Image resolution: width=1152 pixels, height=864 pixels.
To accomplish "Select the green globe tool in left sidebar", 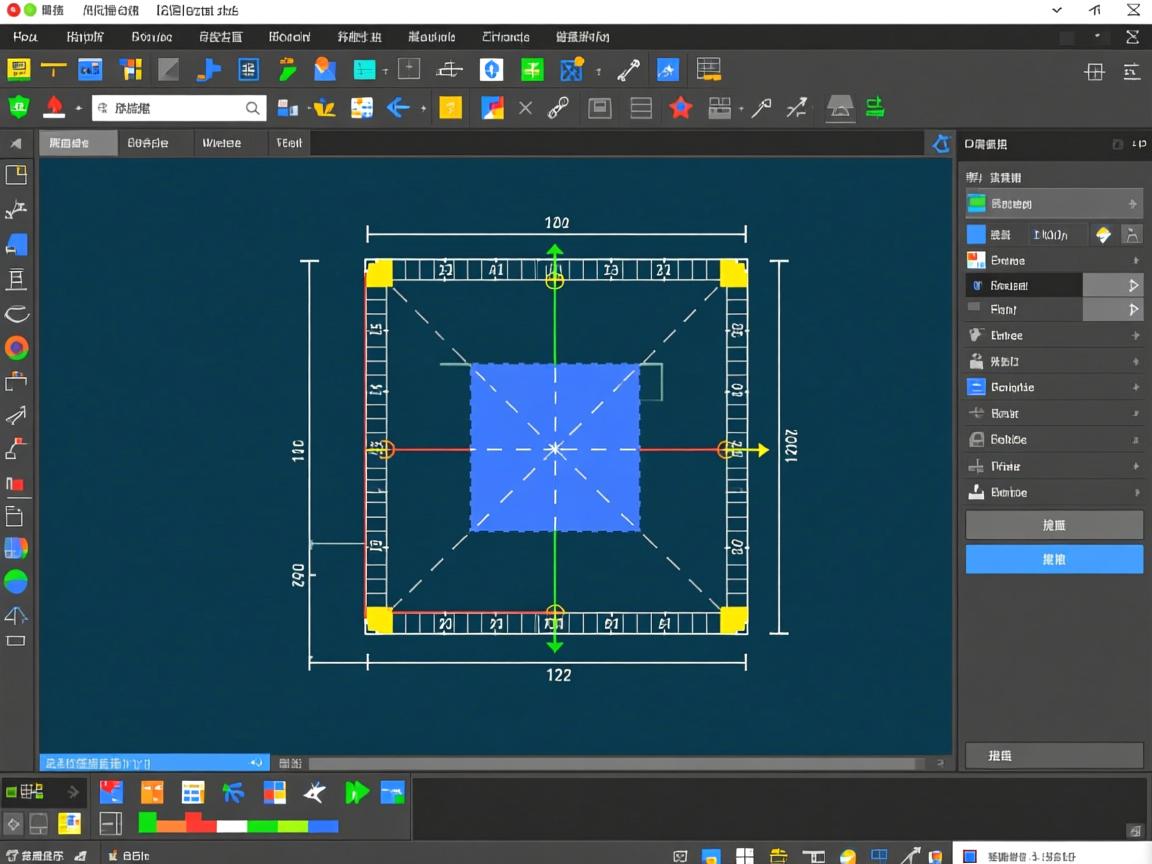I will click(x=16, y=581).
